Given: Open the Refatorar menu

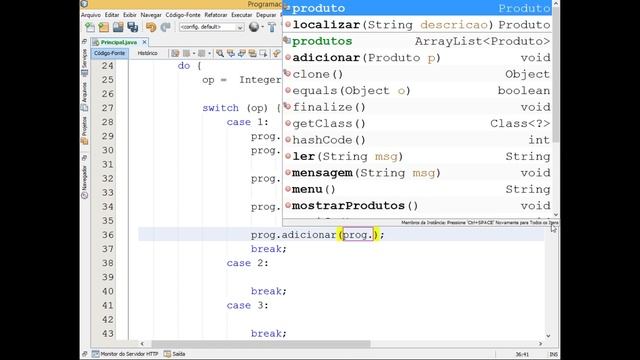Looking at the screenshot, I should tap(216, 15).
